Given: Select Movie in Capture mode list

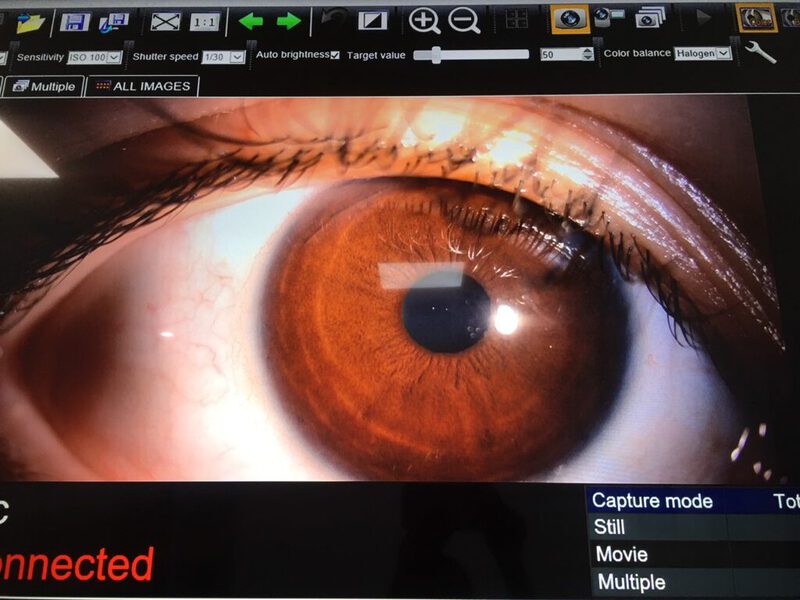Looking at the screenshot, I should click(622, 554).
